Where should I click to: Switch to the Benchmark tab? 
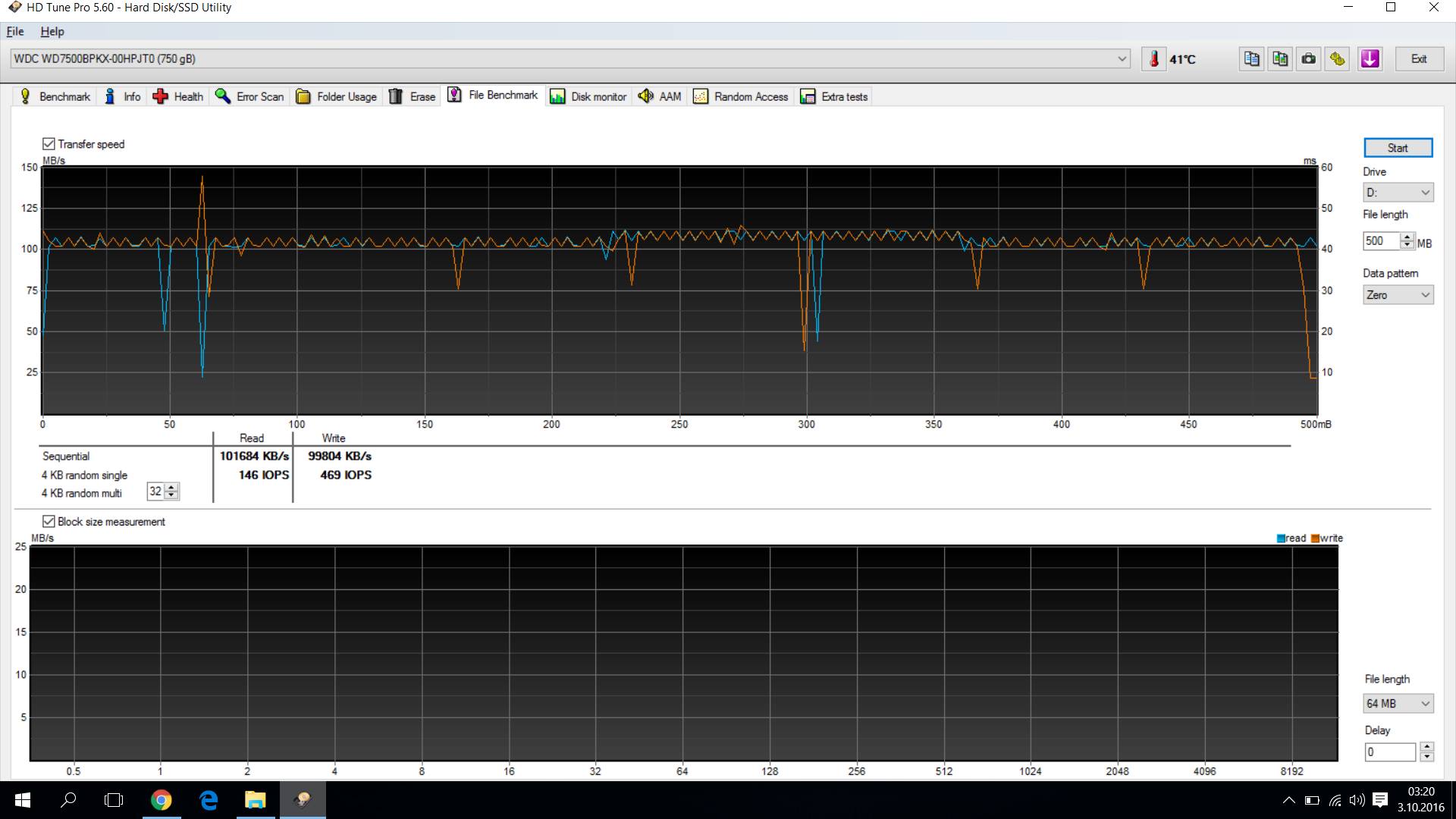(55, 96)
